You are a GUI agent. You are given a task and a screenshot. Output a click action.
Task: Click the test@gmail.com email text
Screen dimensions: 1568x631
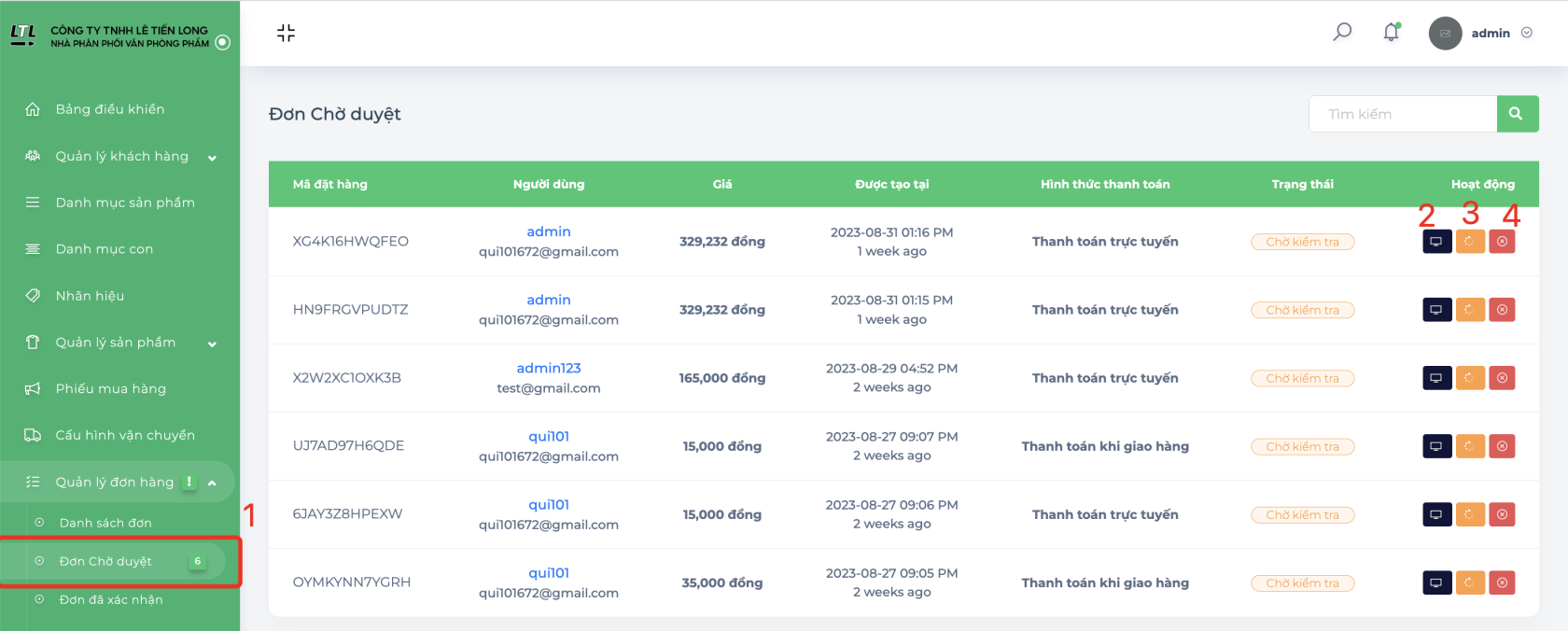click(x=549, y=388)
